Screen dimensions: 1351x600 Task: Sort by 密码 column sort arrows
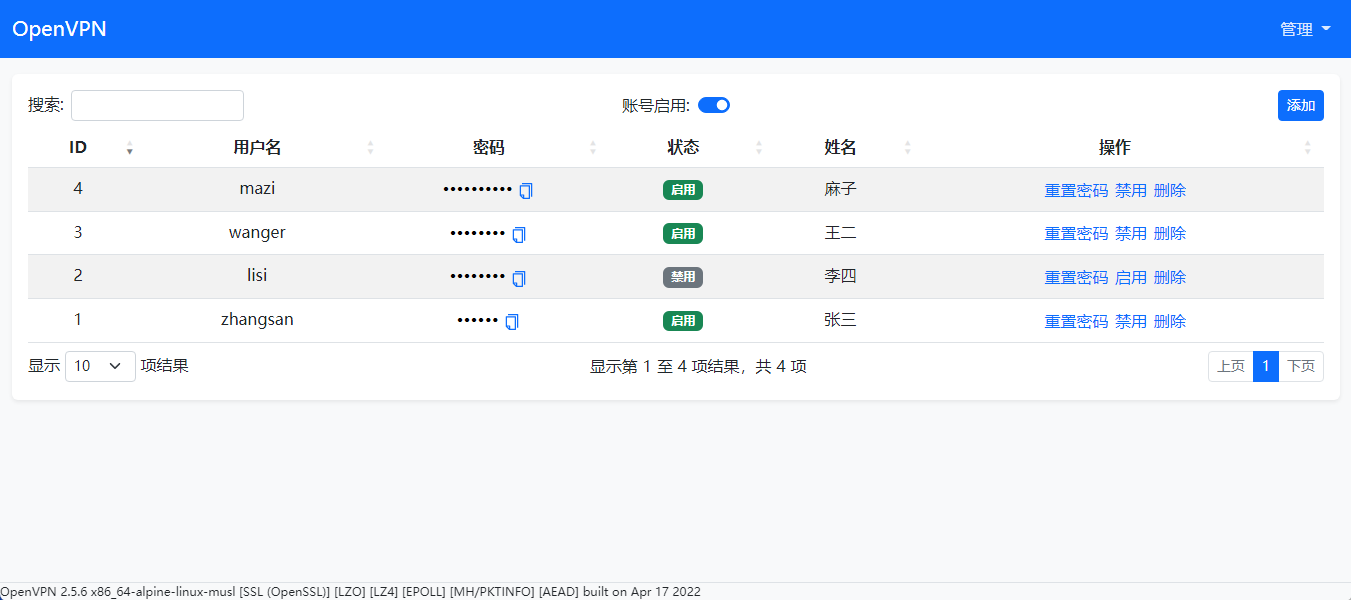(593, 148)
